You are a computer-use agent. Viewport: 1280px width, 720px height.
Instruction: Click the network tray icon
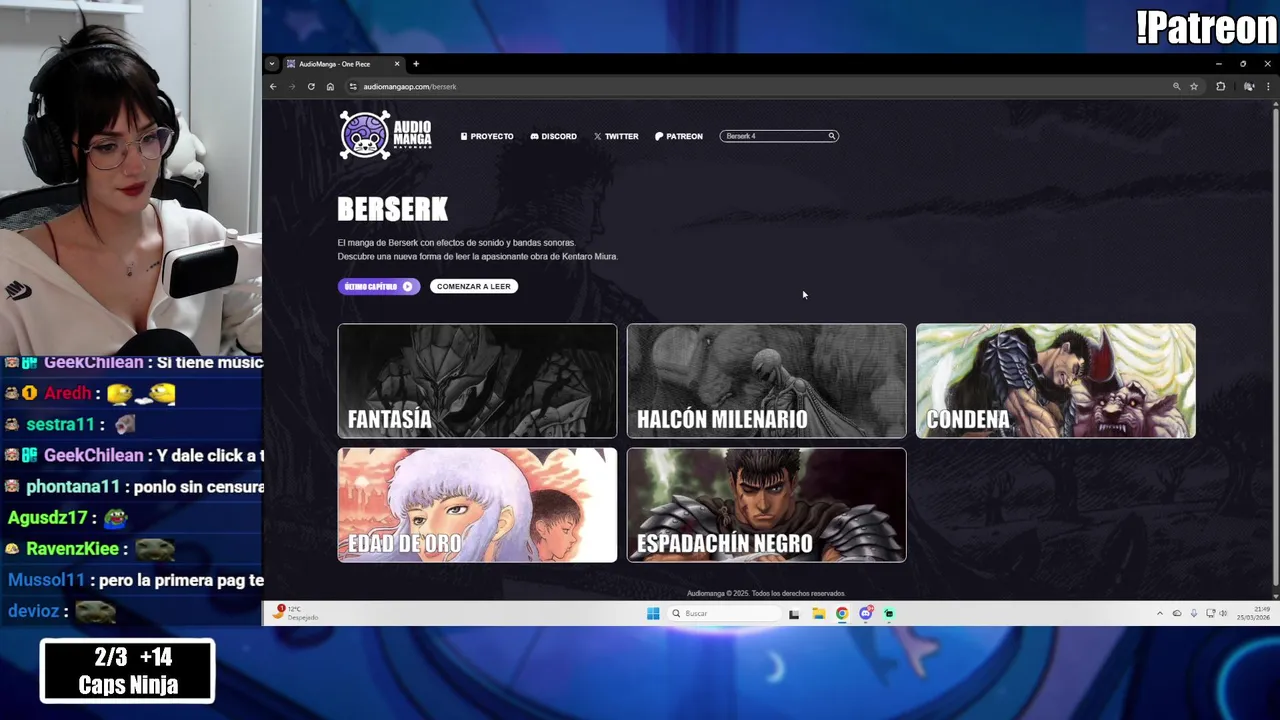pos(1211,613)
